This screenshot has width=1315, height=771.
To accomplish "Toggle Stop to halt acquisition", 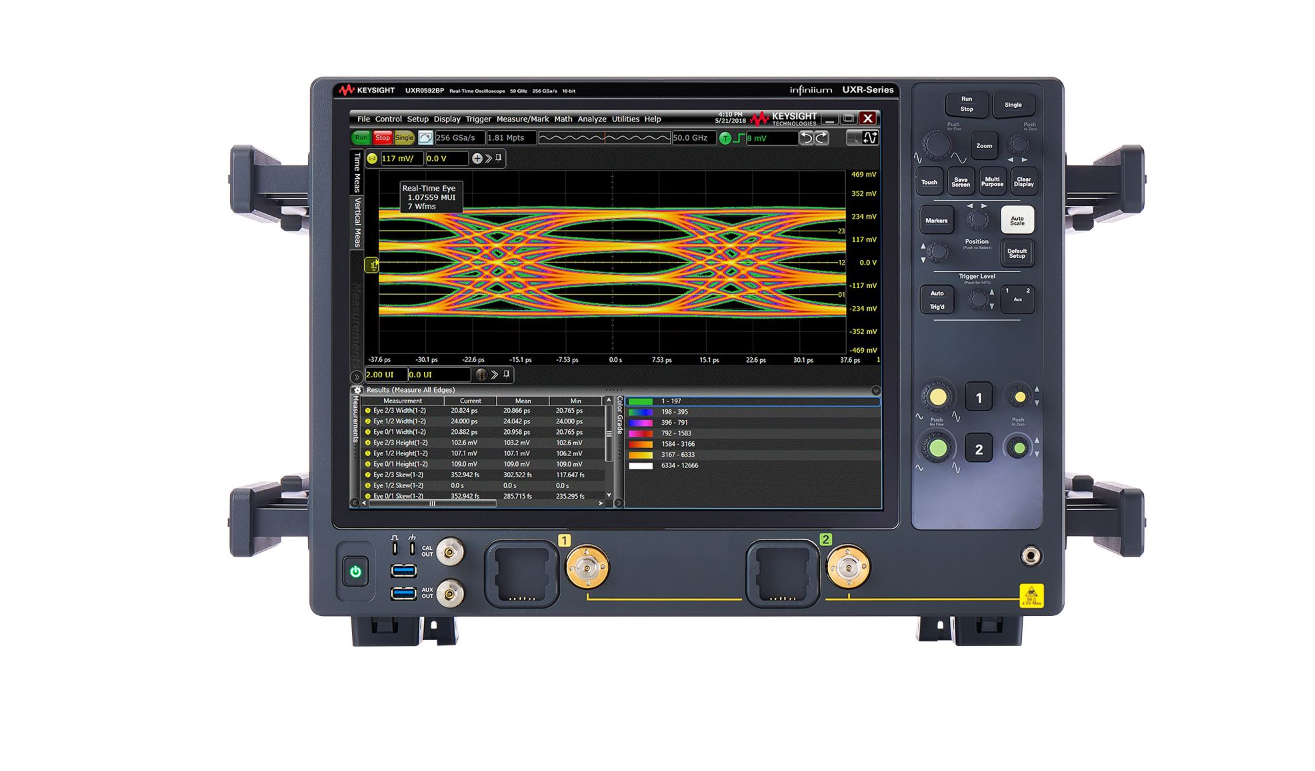I will [x=383, y=138].
